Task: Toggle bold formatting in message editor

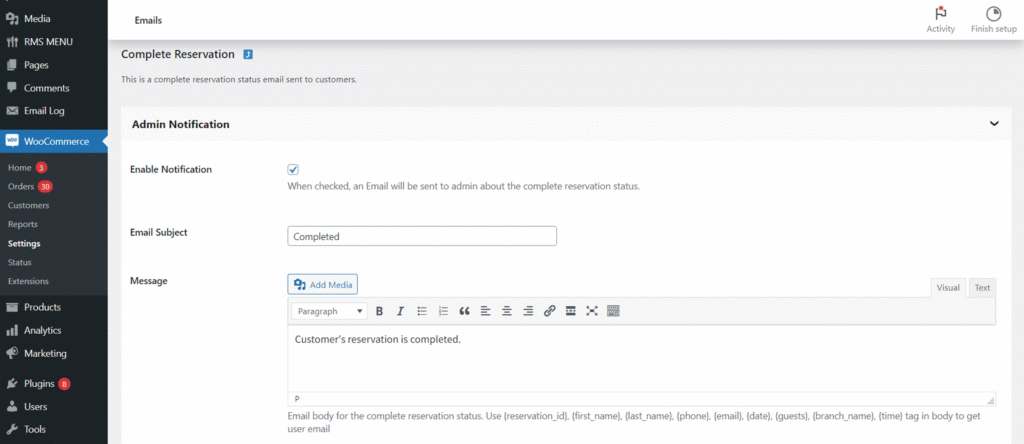Action: [x=379, y=311]
